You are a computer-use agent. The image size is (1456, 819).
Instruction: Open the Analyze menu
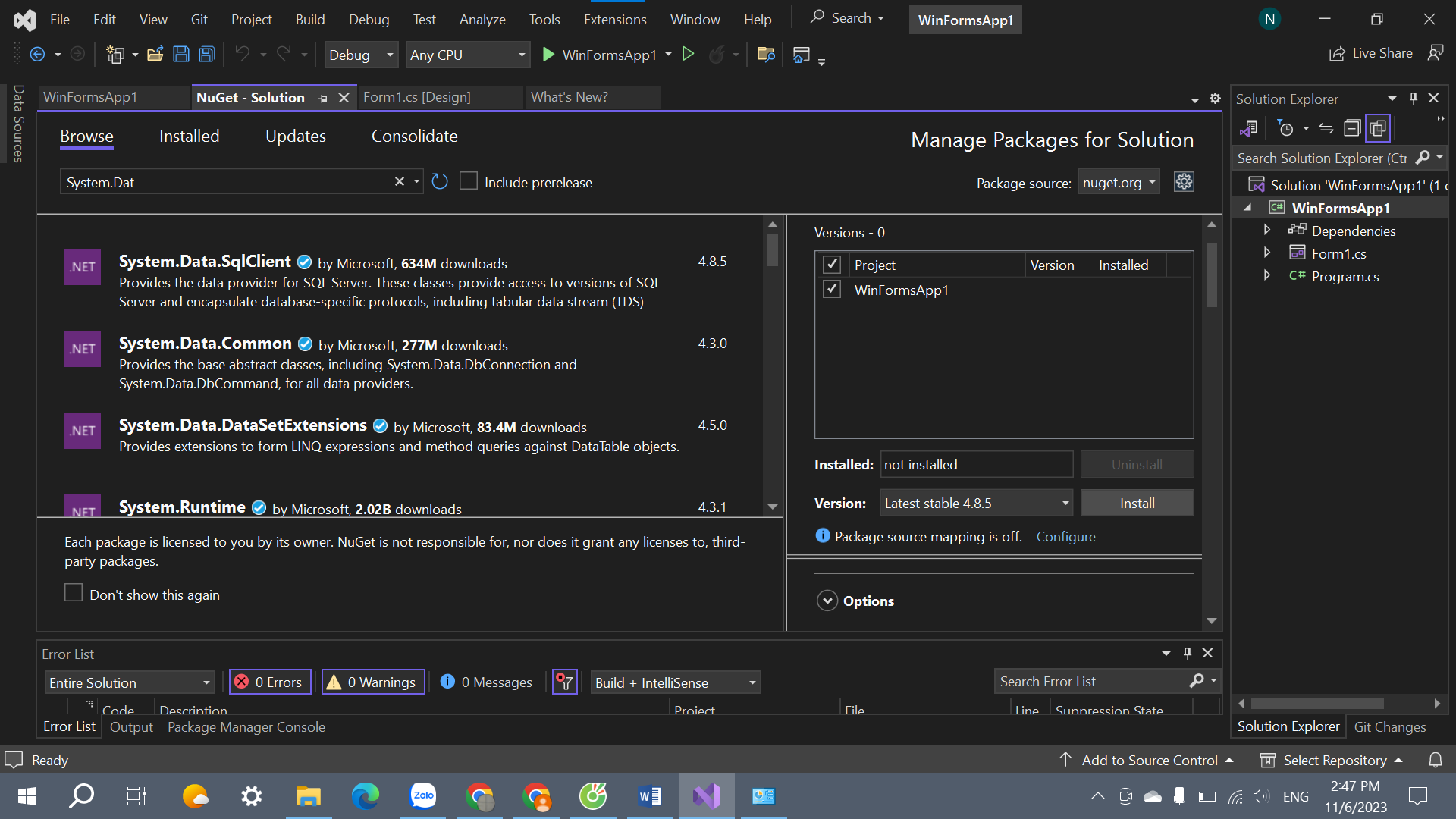click(x=482, y=19)
